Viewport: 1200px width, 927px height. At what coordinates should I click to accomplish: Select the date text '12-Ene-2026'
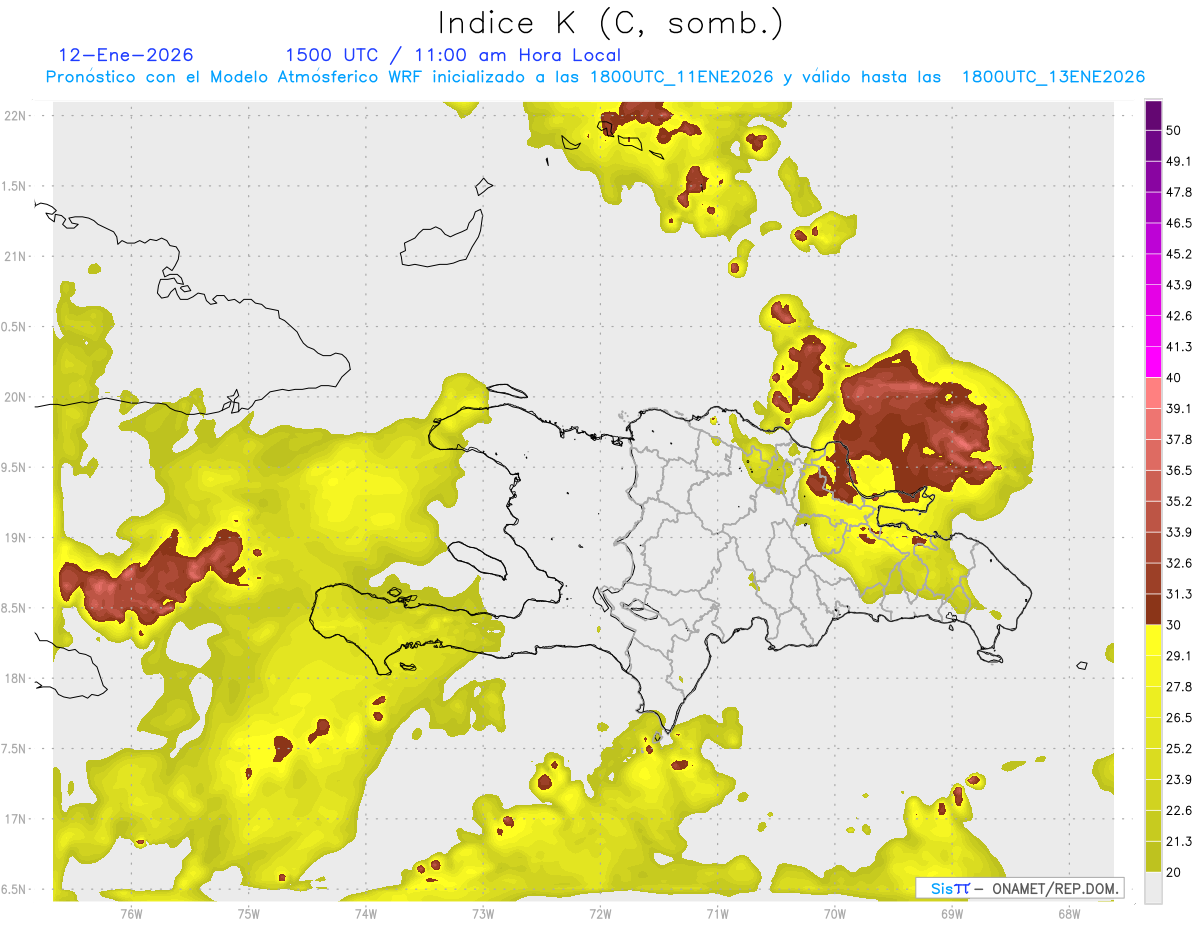click(126, 55)
